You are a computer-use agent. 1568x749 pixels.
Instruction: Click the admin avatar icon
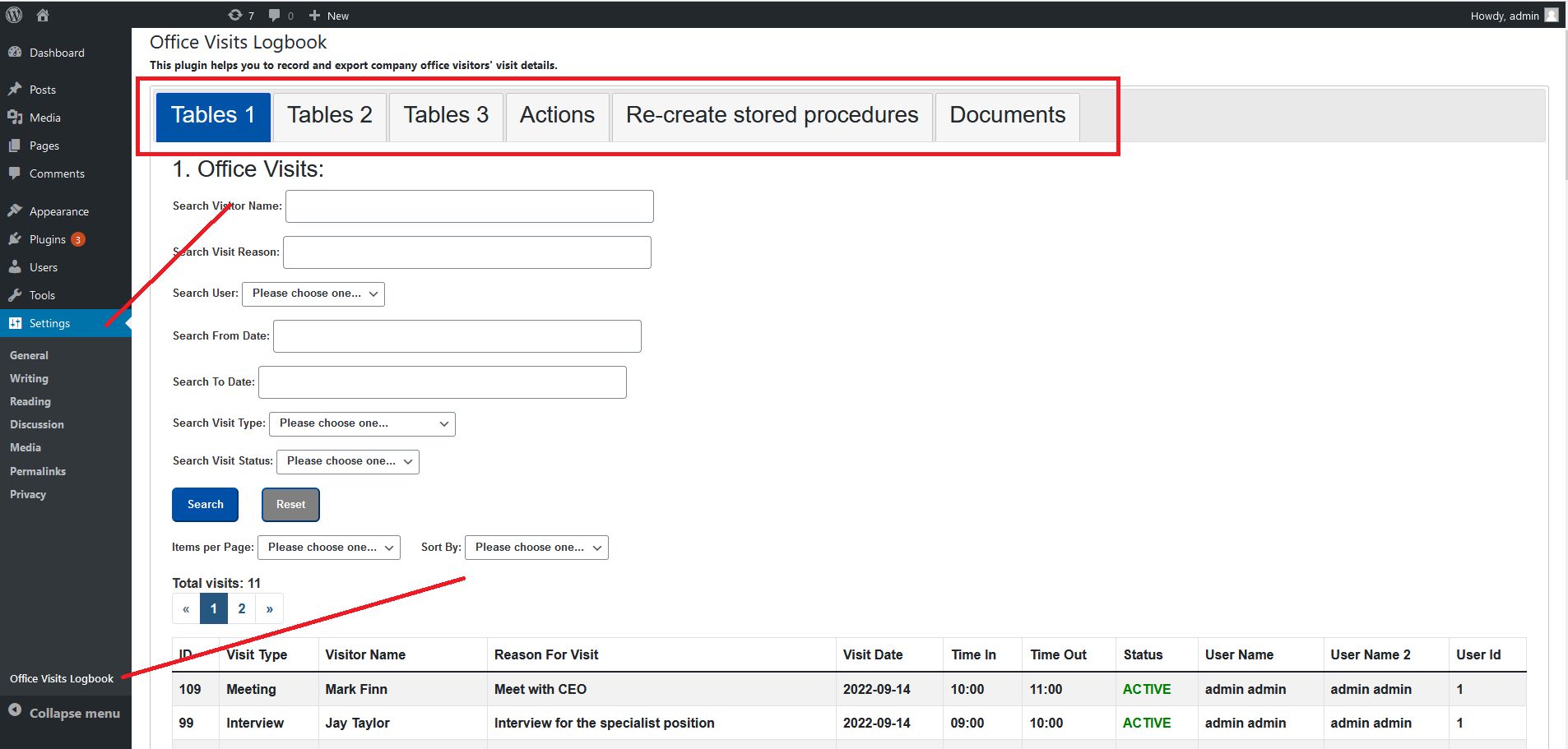point(1552,15)
